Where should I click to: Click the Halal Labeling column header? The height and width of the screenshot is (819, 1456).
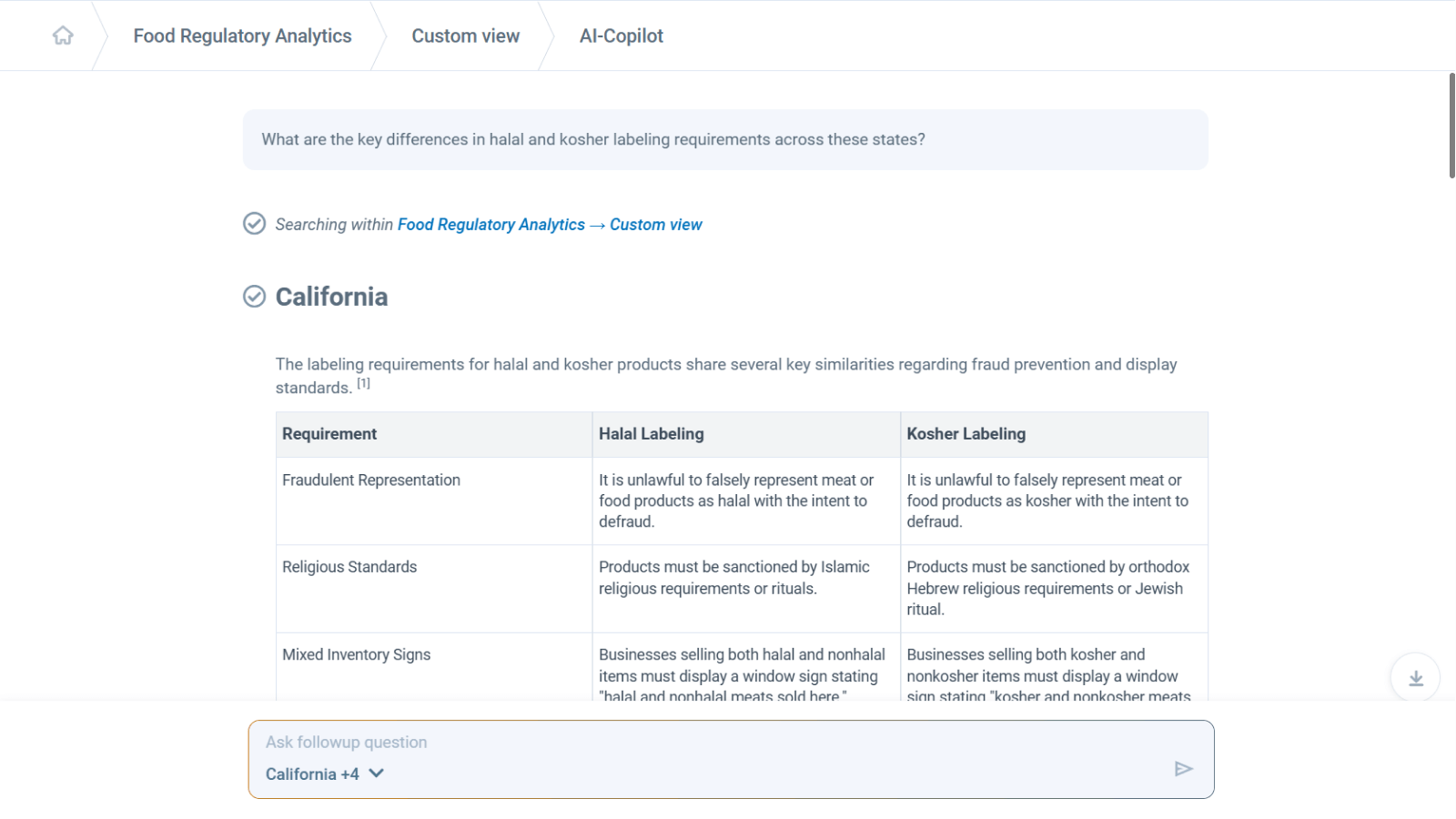click(651, 434)
